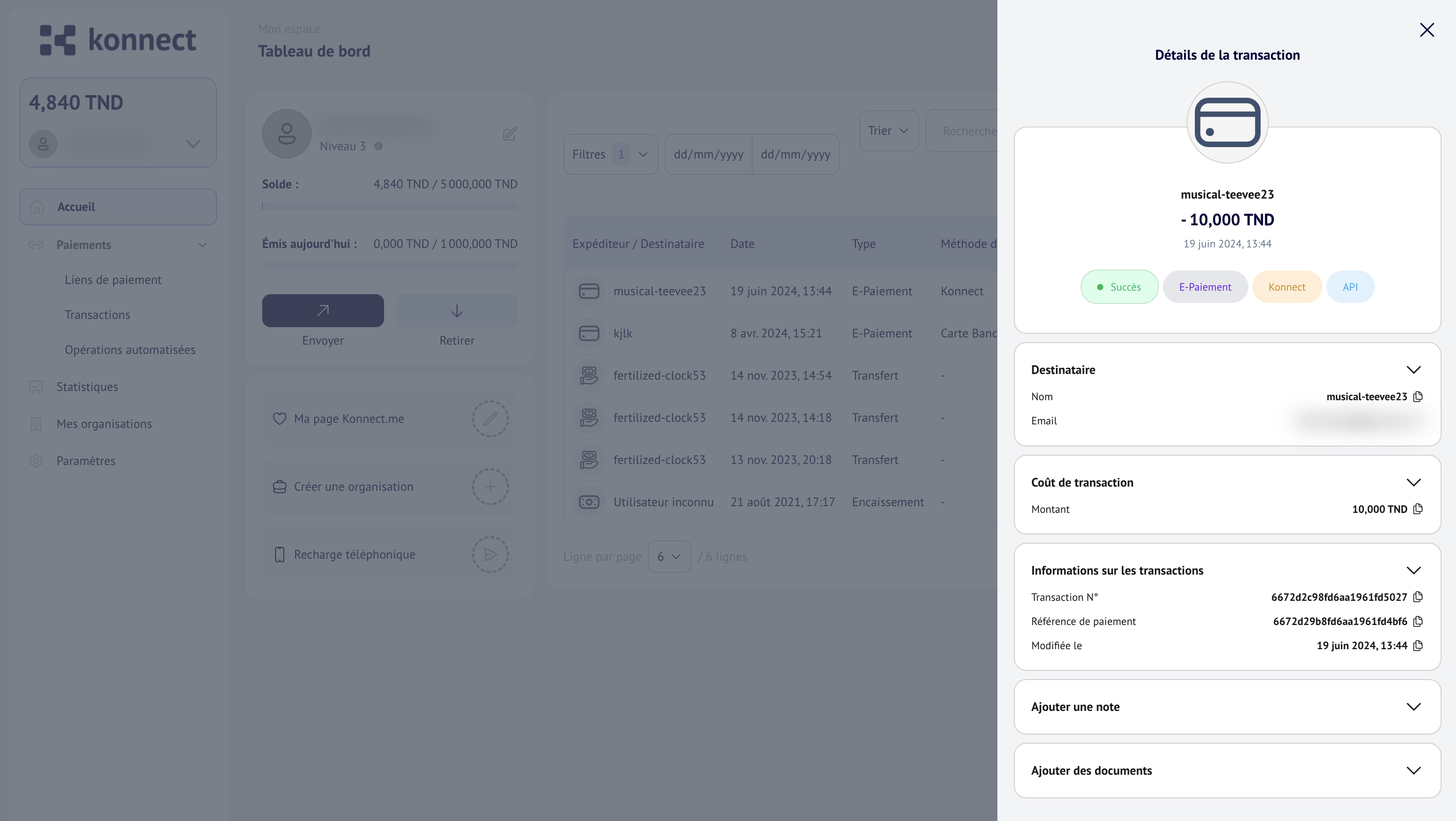The height and width of the screenshot is (821, 1456).
Task: Close the transaction details panel
Action: tap(1427, 30)
